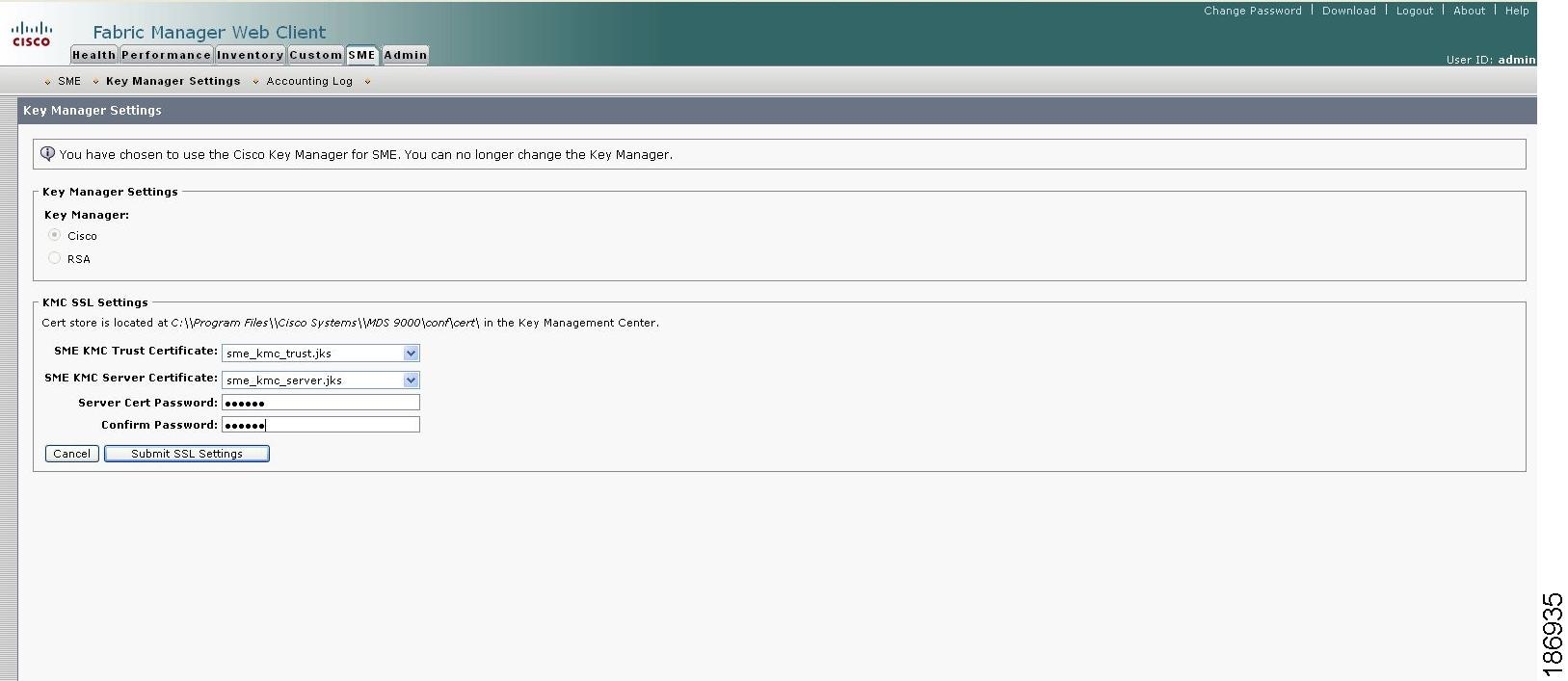Click the Fabric Manager Web Client title
The width and height of the screenshot is (1568, 681).
point(209,32)
